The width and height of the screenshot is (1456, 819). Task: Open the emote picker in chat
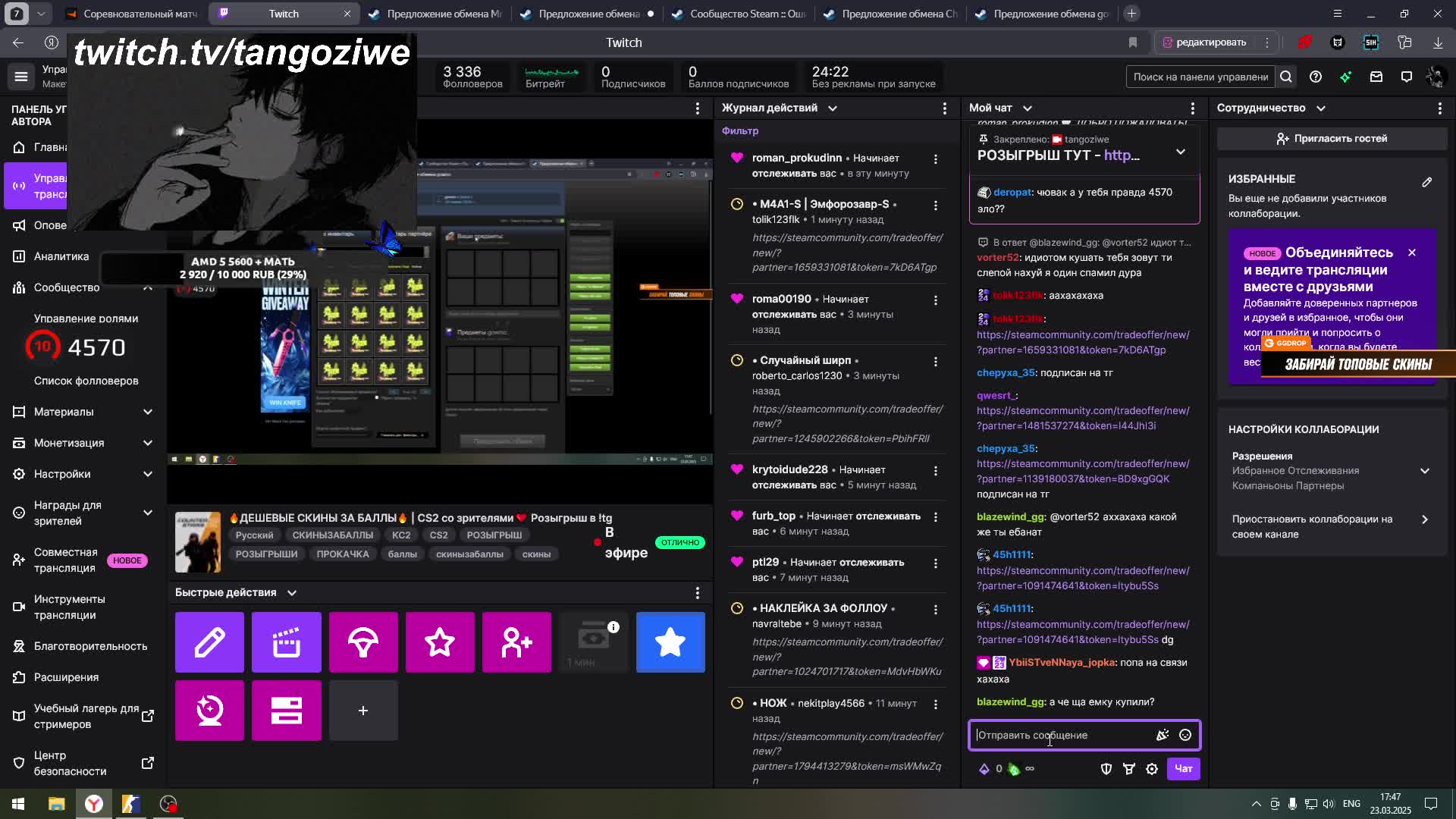pyautogui.click(x=1185, y=735)
